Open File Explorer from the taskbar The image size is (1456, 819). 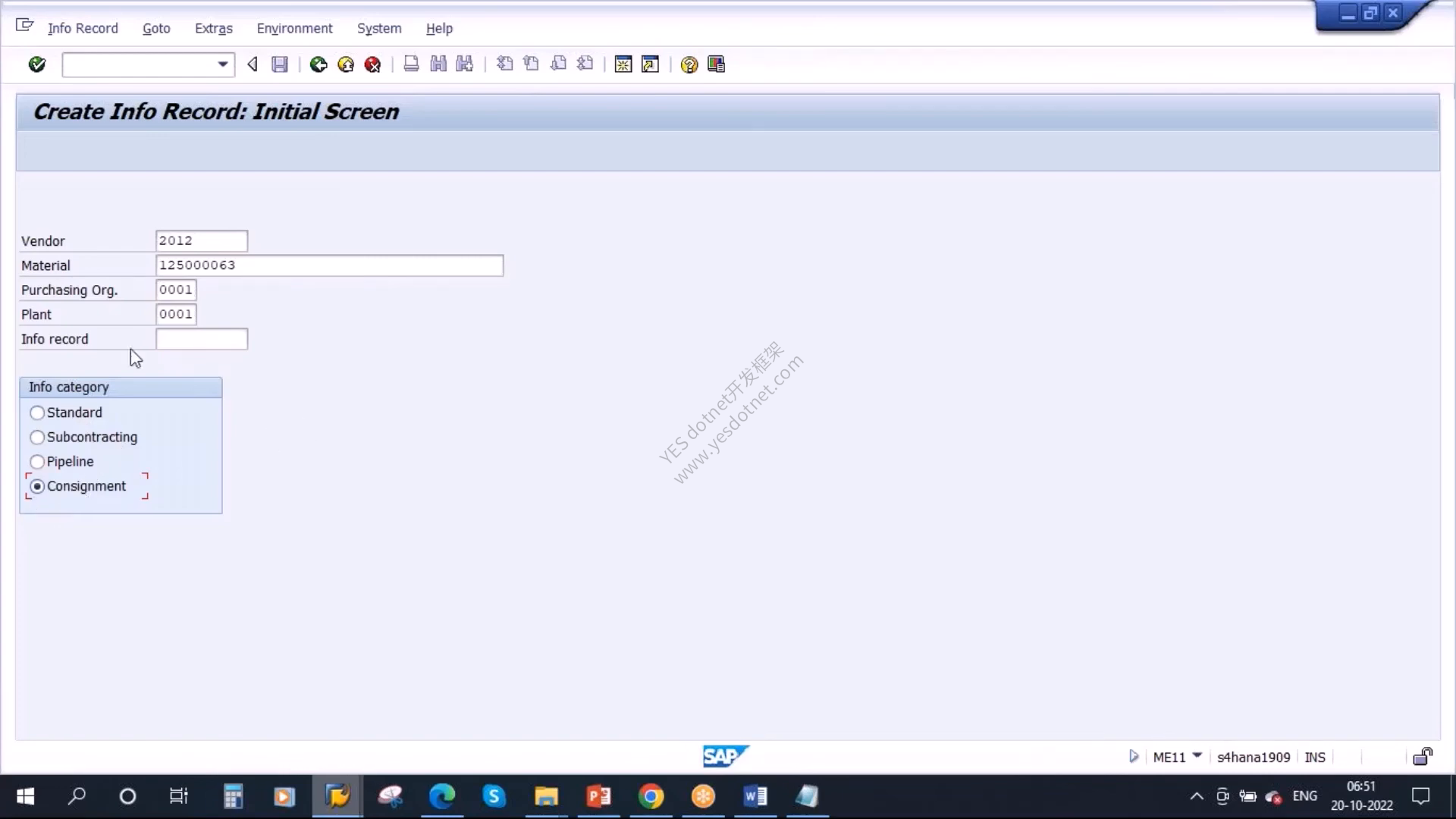546,796
